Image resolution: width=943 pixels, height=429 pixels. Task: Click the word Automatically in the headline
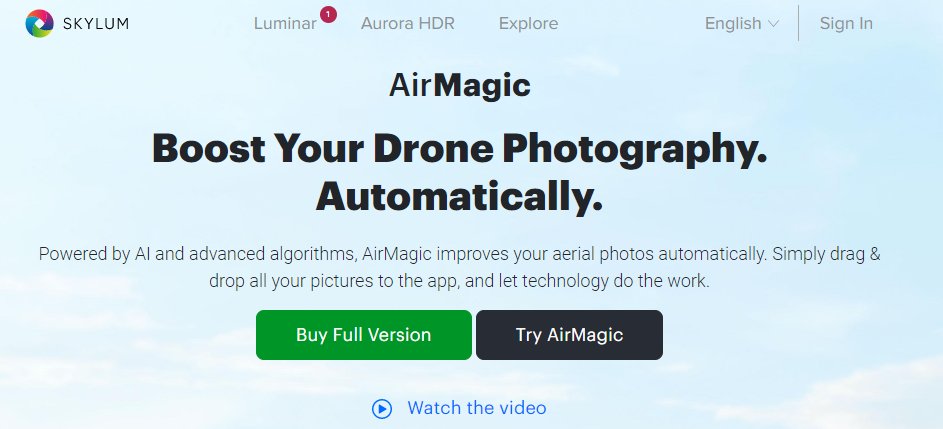(x=459, y=196)
